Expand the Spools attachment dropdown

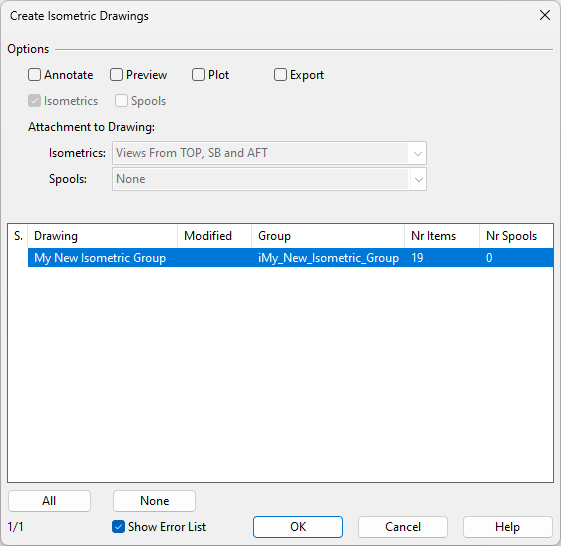[x=269, y=179]
